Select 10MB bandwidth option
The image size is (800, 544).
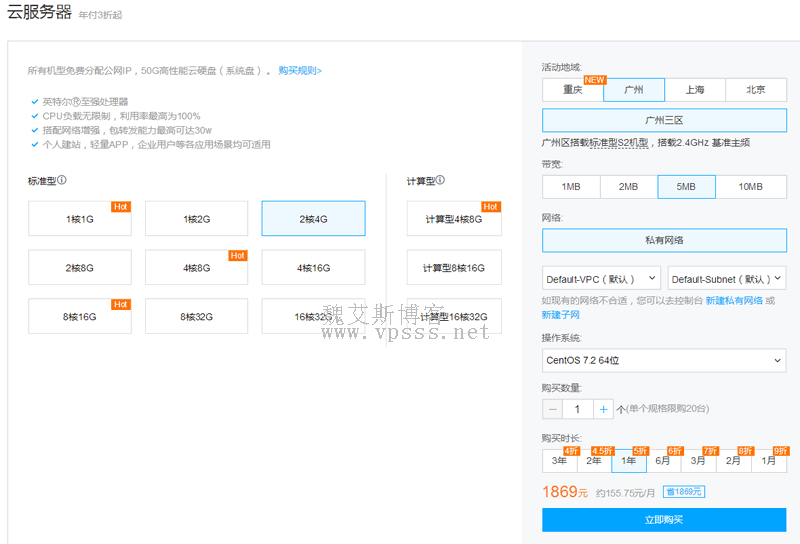point(750,187)
